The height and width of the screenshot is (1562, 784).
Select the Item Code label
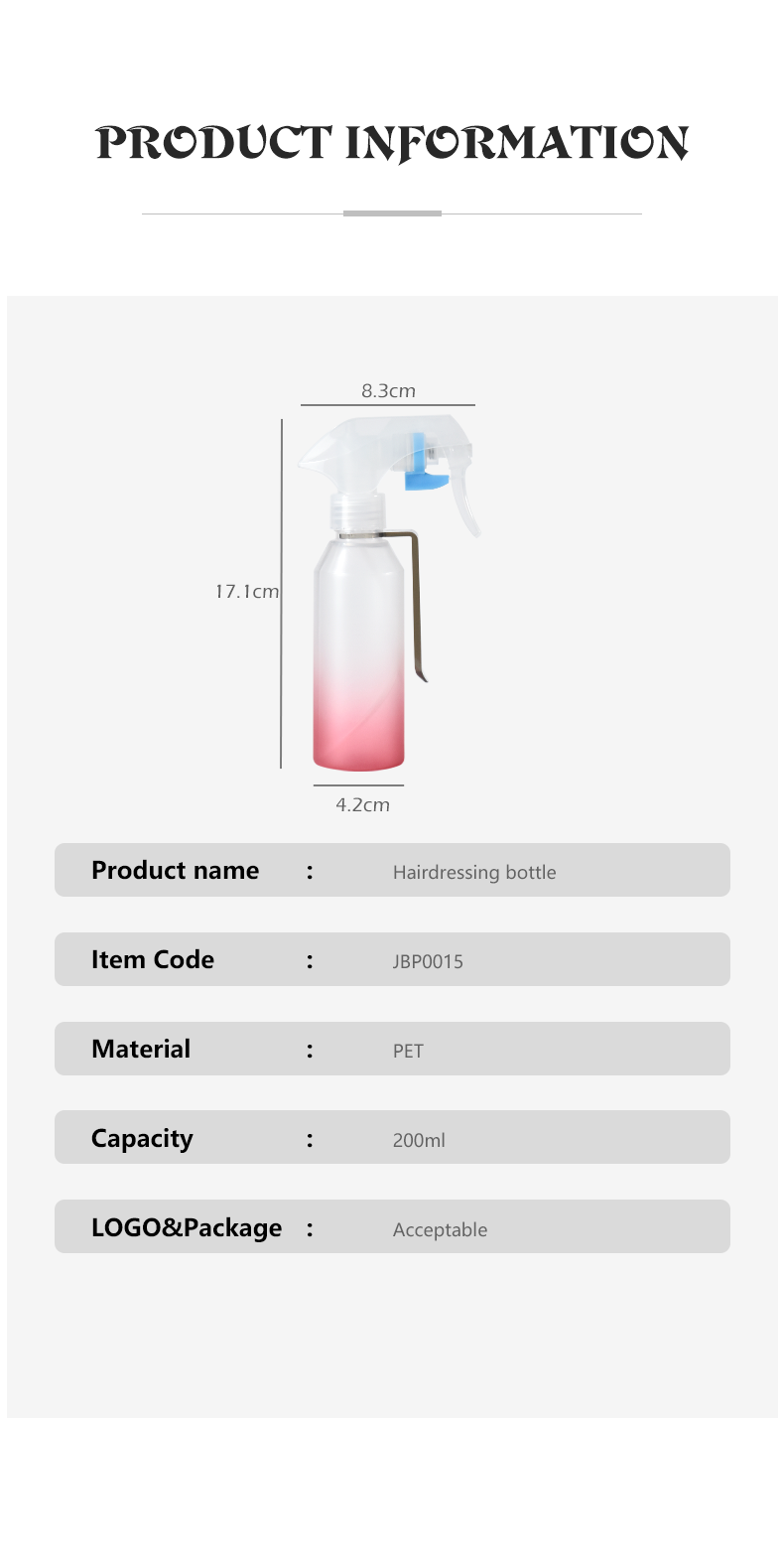153,959
